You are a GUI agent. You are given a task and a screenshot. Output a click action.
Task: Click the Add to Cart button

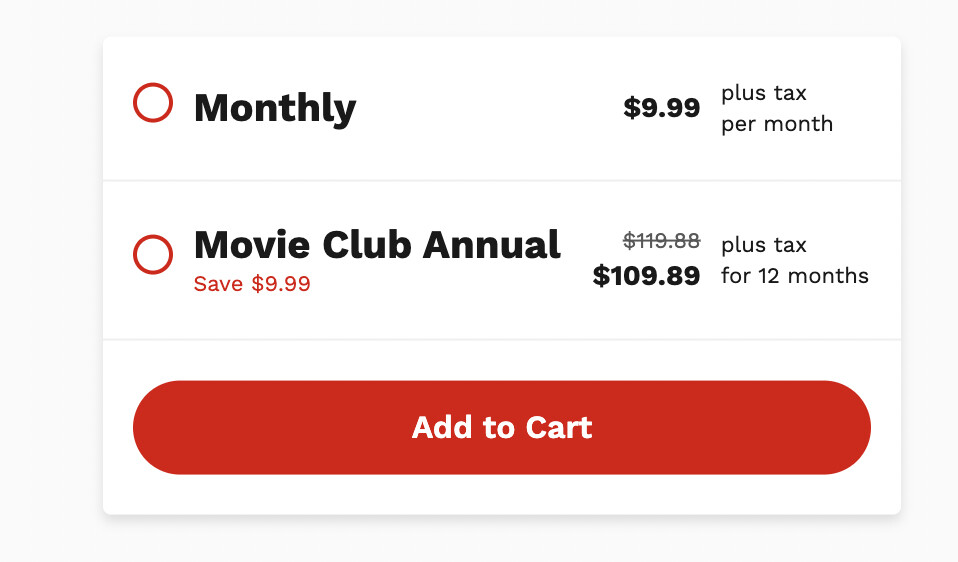pyautogui.click(x=501, y=427)
